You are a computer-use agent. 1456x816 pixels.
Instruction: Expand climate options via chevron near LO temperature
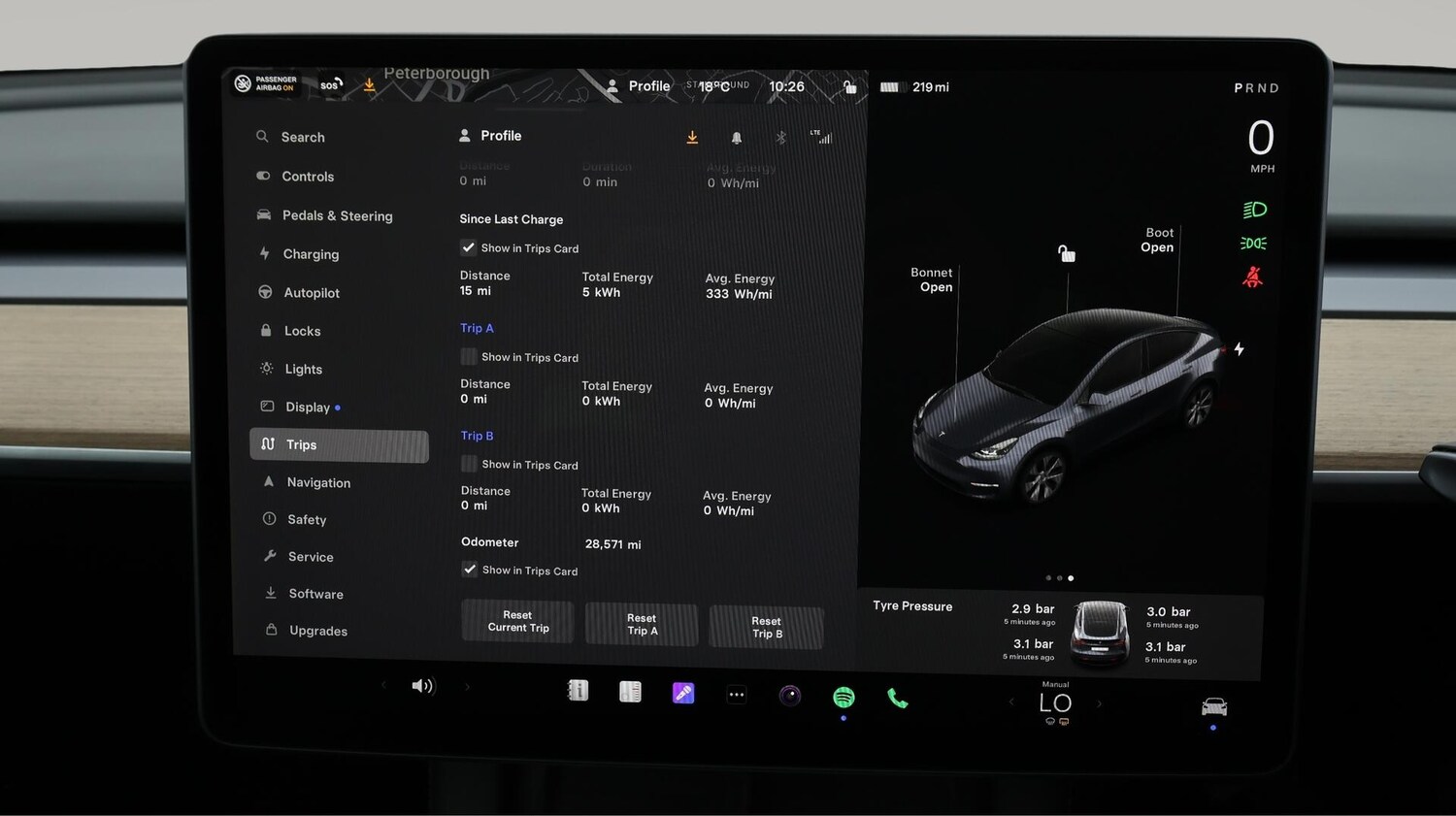click(x=1100, y=705)
